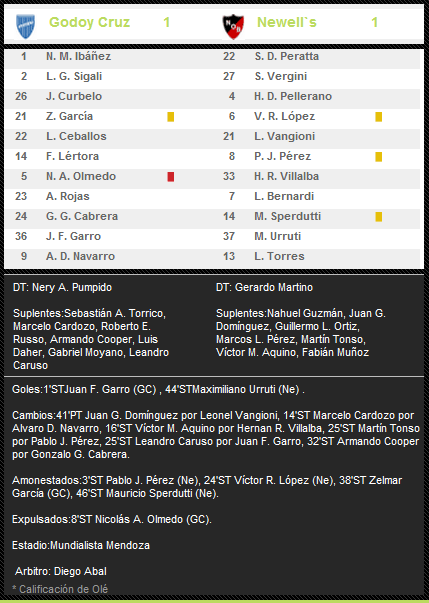The width and height of the screenshot is (429, 603).
Task: Open the Newell's team name
Action: (287, 22)
